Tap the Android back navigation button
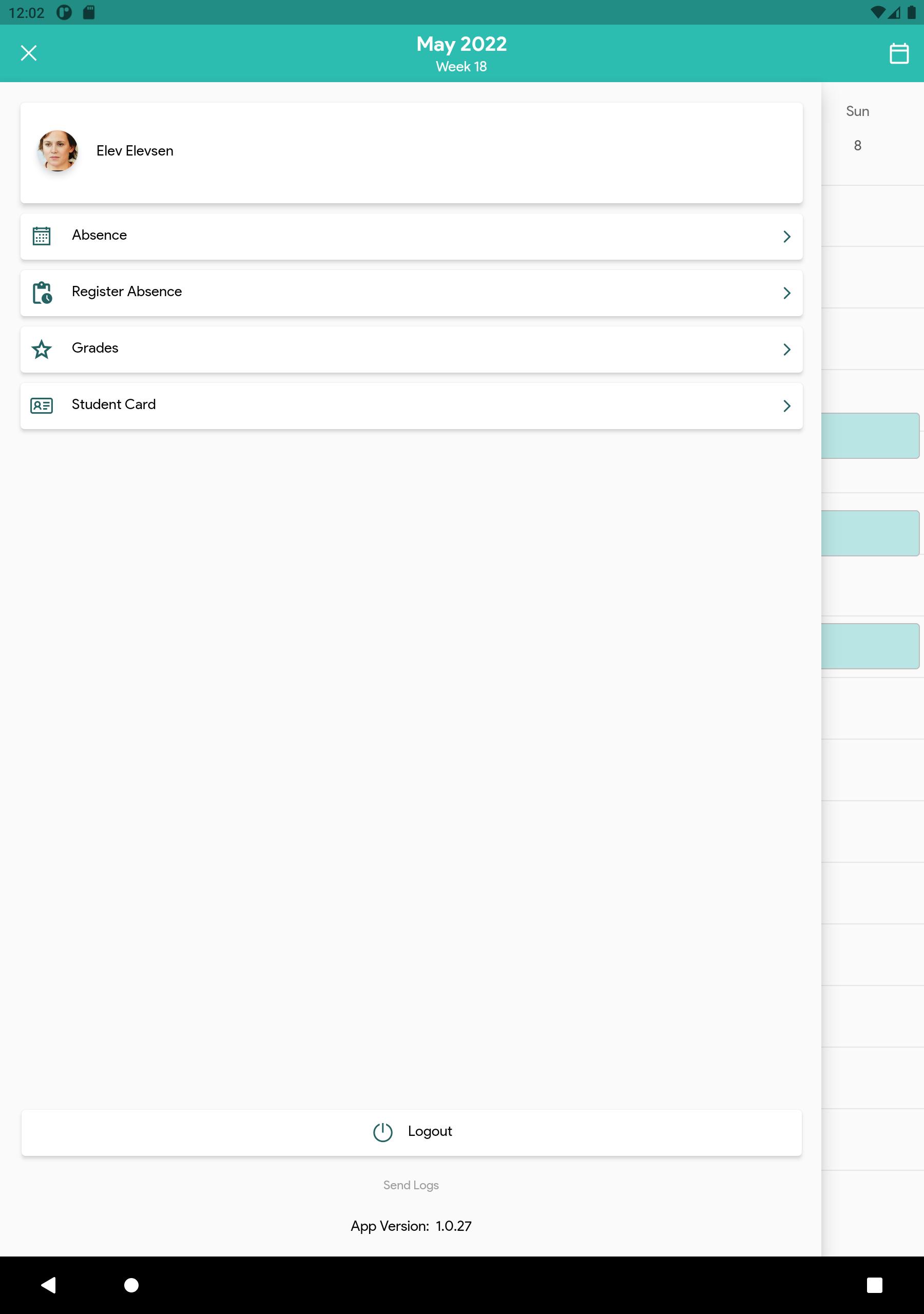The height and width of the screenshot is (1314, 924). [49, 1285]
